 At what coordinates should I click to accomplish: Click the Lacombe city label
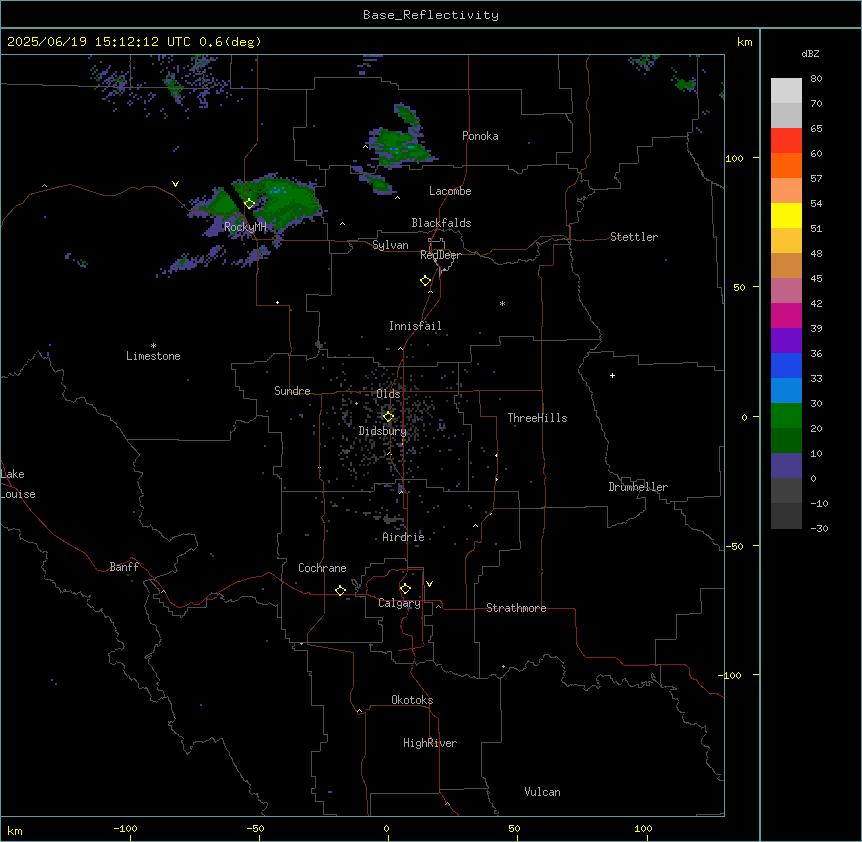tap(450, 191)
